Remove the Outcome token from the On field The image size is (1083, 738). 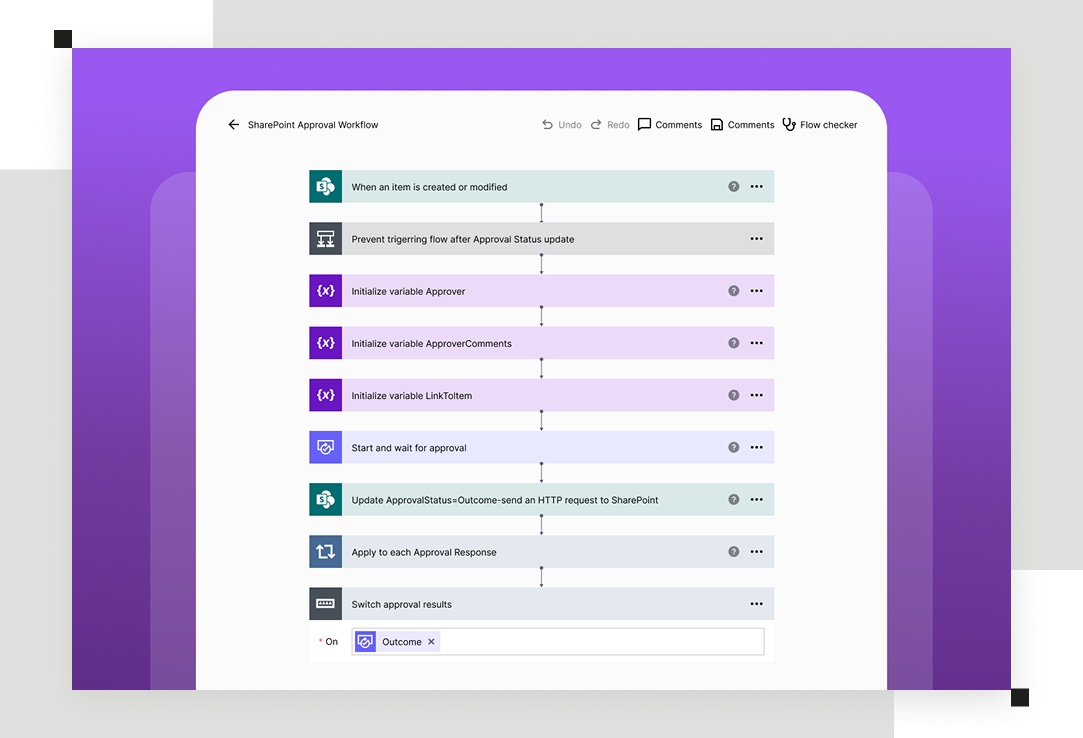(x=431, y=642)
